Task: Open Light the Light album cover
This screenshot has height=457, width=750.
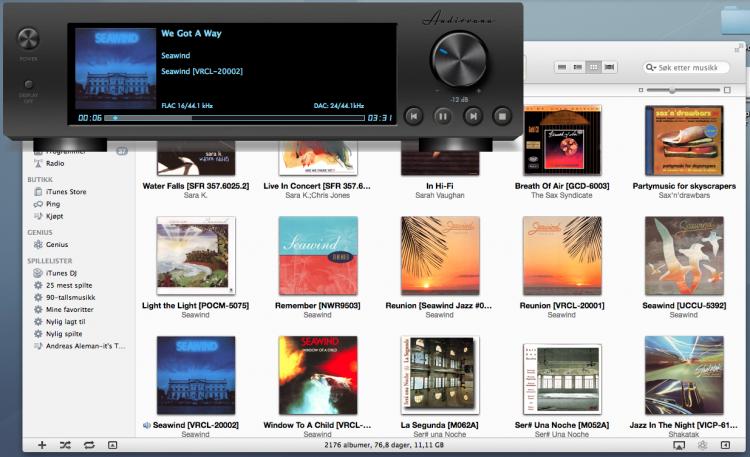Action: pos(196,255)
